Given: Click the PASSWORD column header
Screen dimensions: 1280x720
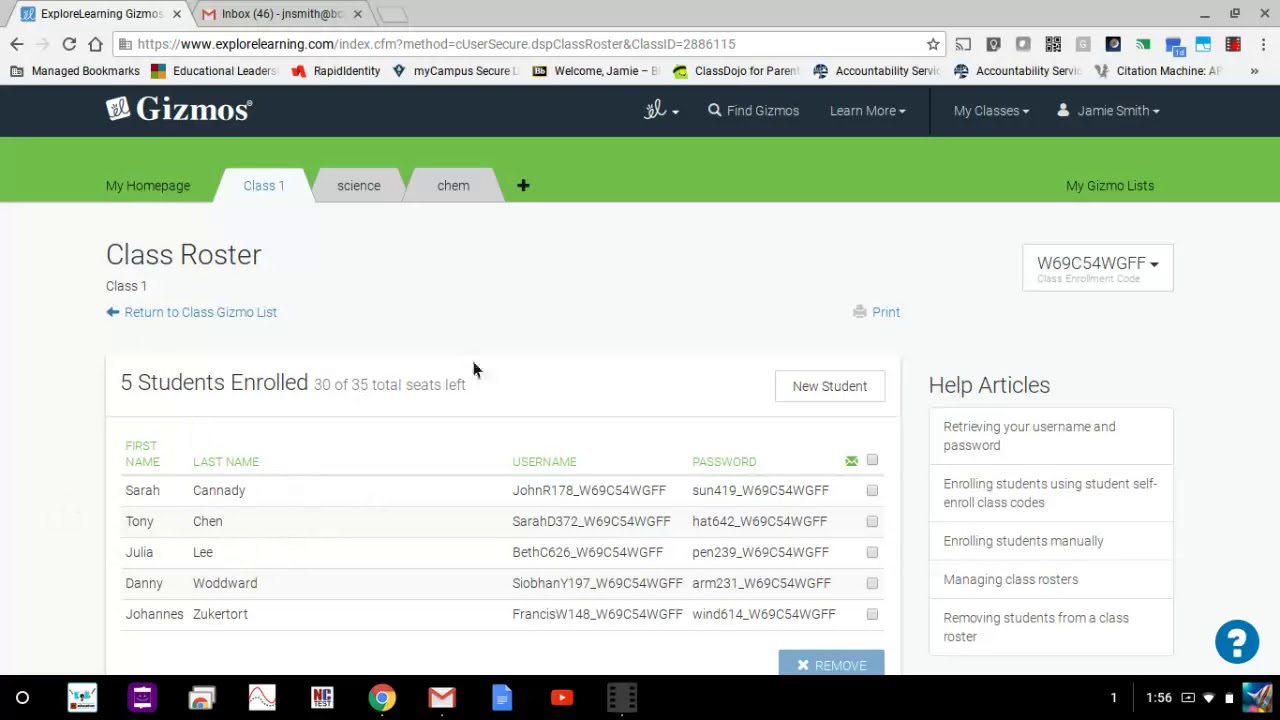Looking at the screenshot, I should tap(724, 462).
